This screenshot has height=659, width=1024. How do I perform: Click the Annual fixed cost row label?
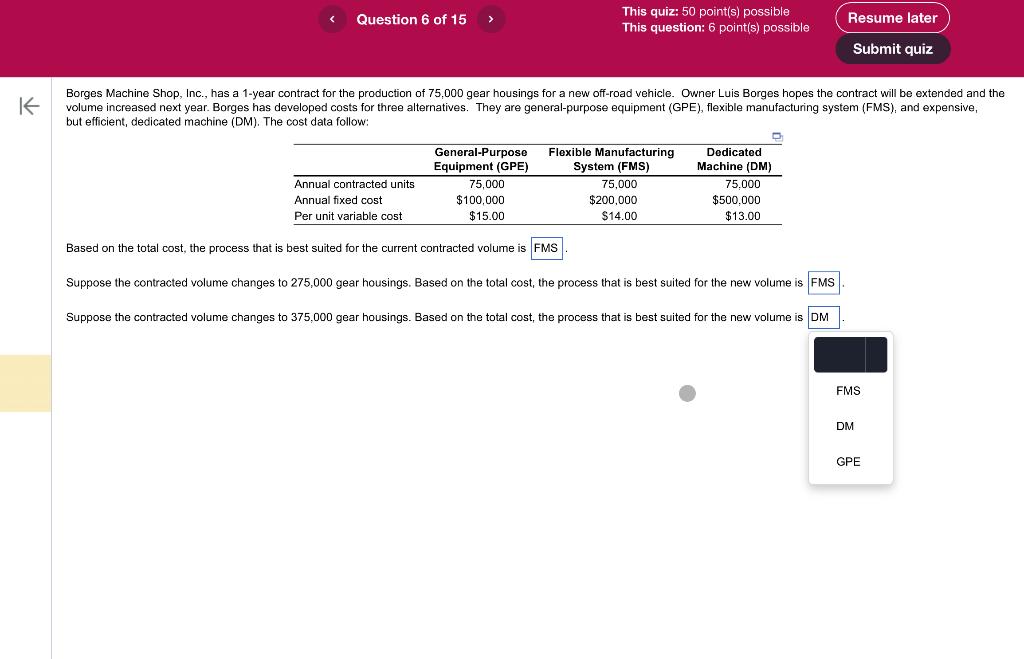[x=338, y=201]
